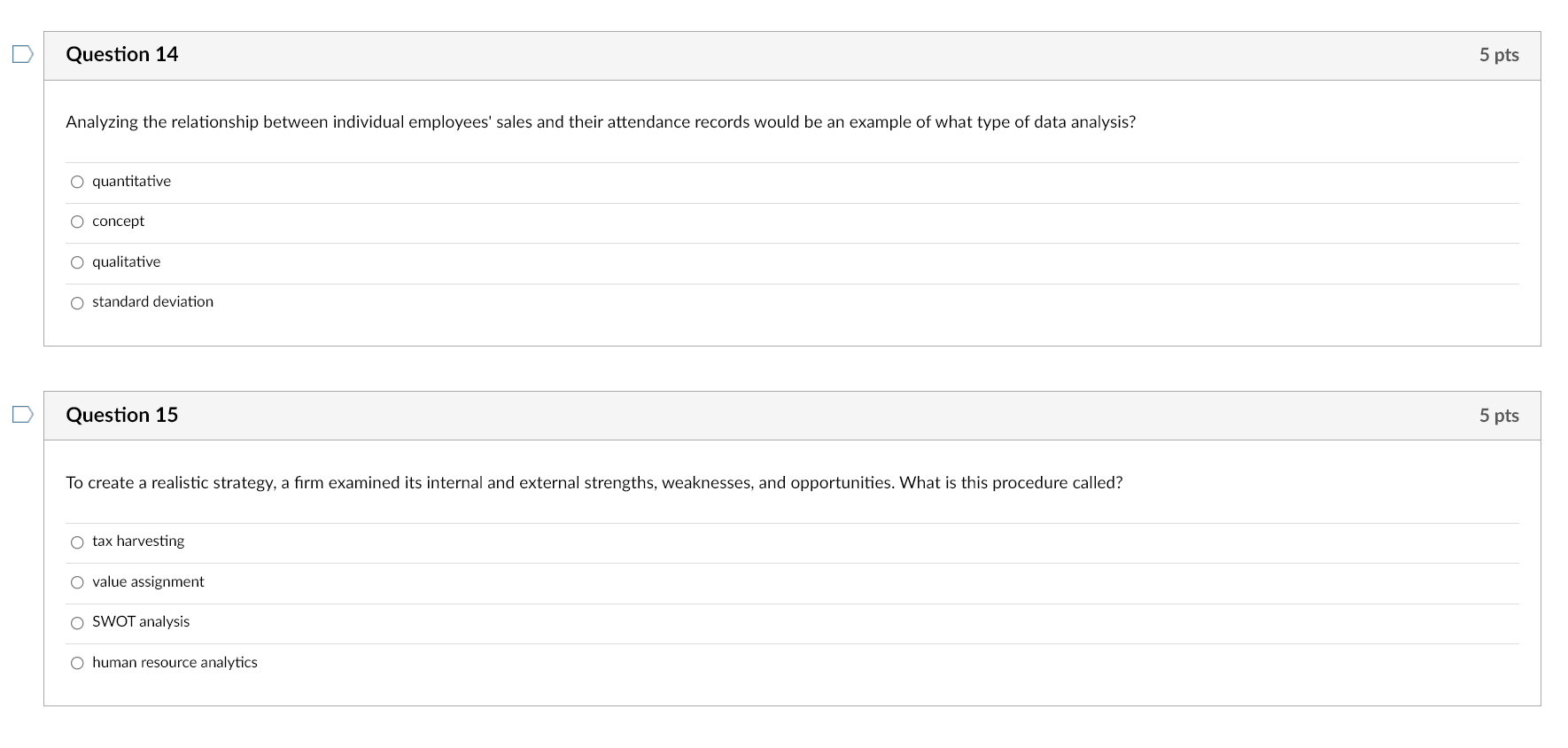Viewport: 1568px width, 748px height.
Task: Select 'value assignment' in Question 15
Action: pyautogui.click(x=78, y=582)
